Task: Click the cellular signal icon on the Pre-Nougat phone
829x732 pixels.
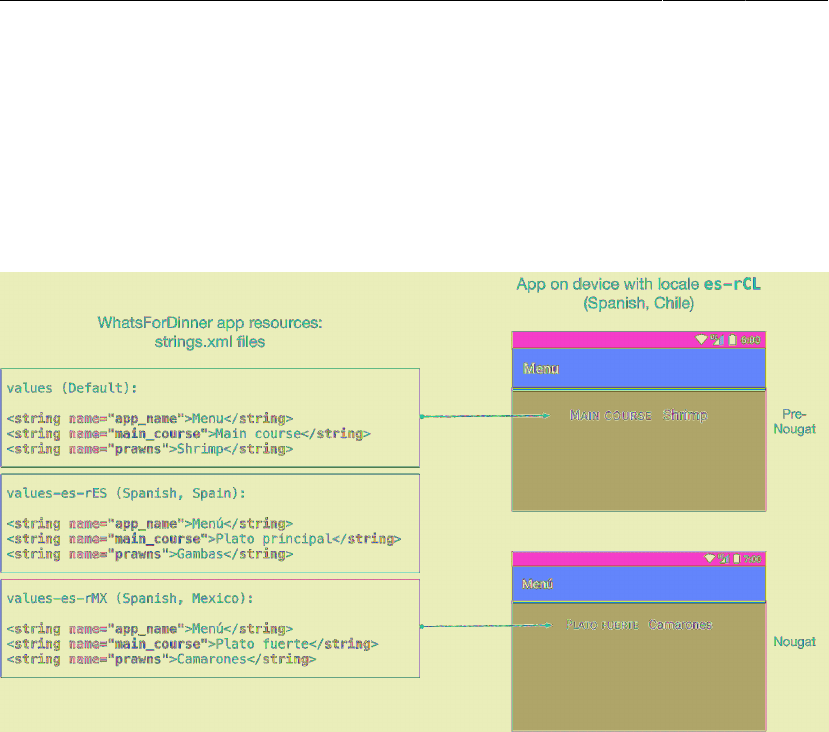Action: (x=717, y=339)
